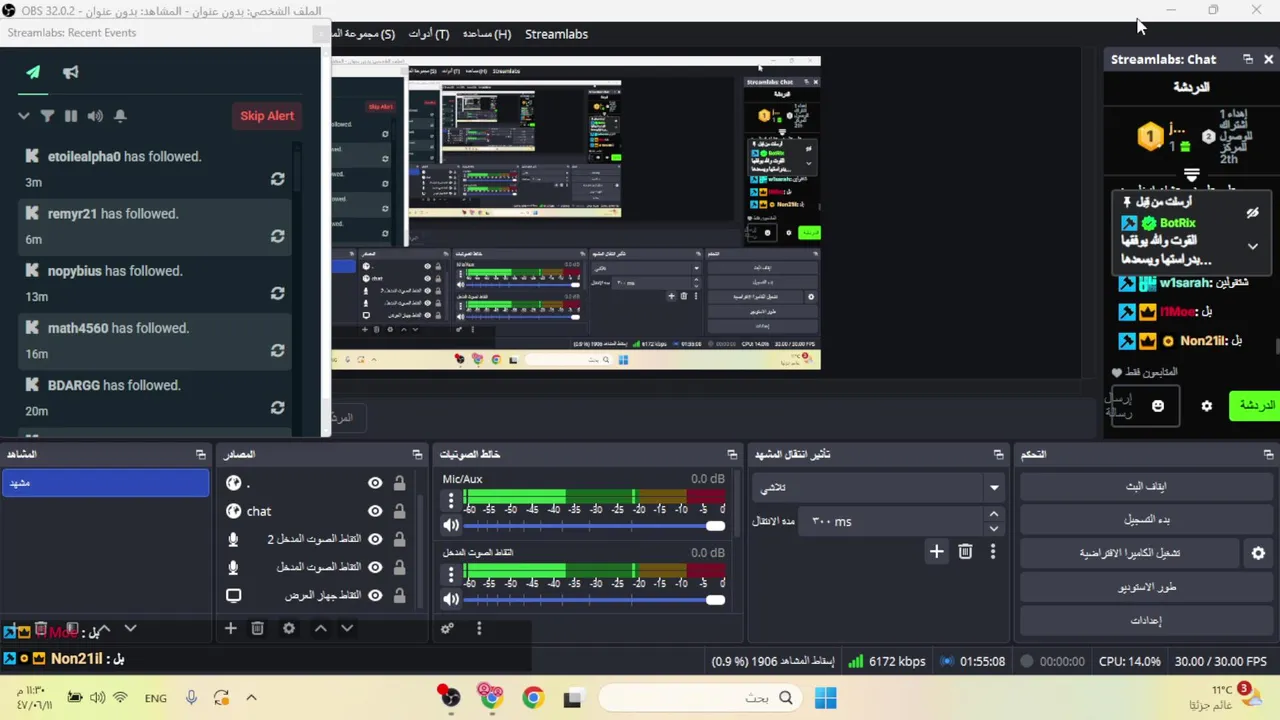Pop out the Streamlabs Chat dock
The image size is (1280, 720).
click(1248, 59)
